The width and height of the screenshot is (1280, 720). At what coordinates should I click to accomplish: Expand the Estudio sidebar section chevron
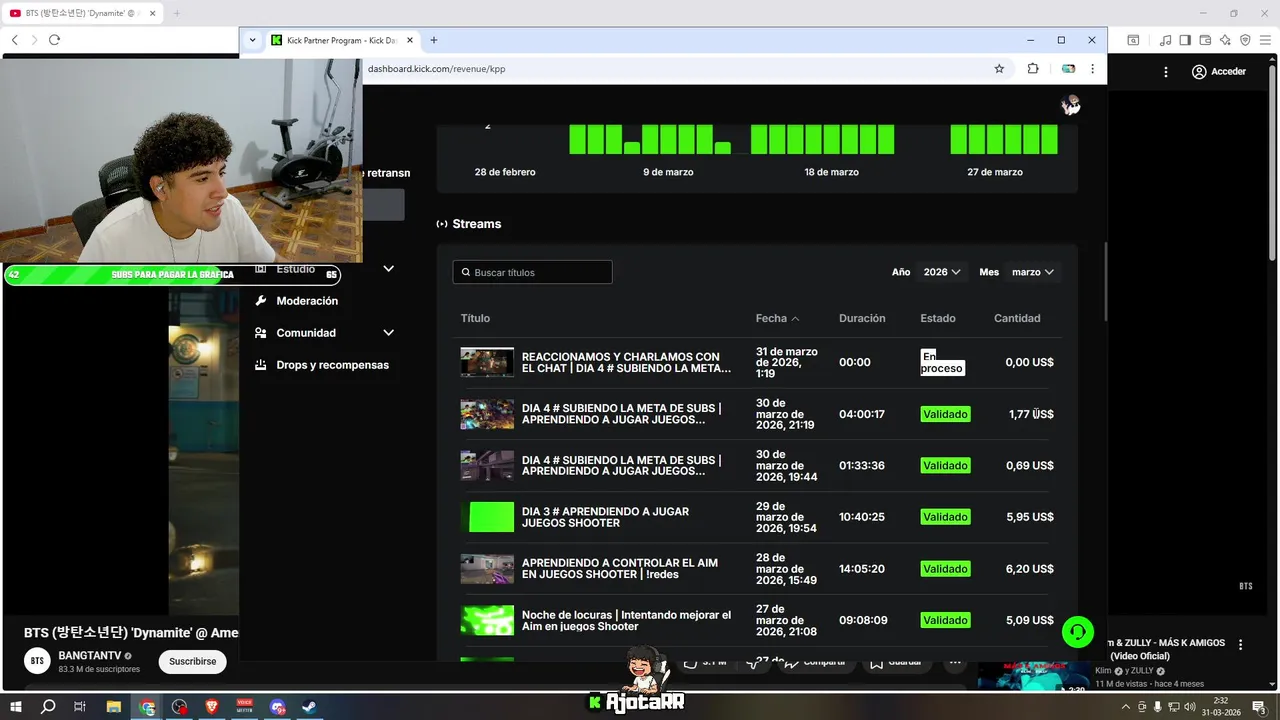[389, 269]
